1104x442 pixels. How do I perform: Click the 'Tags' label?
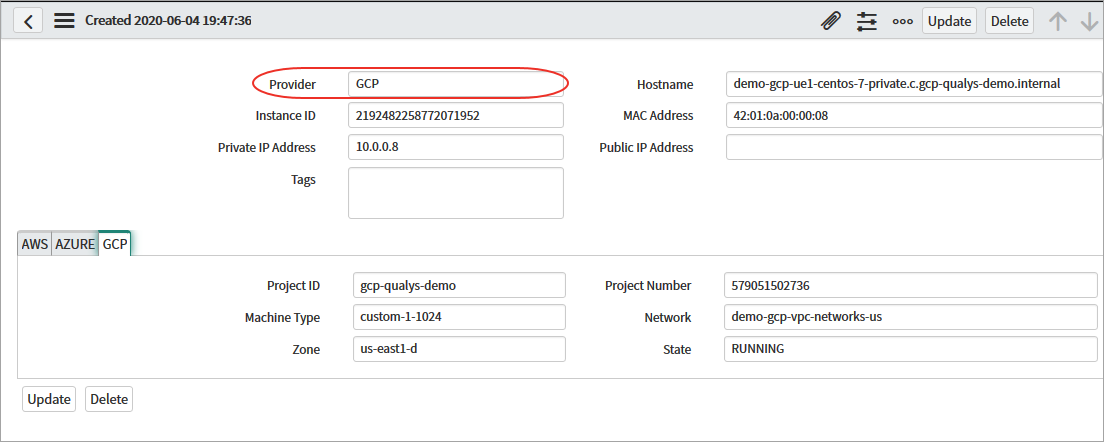pos(303,179)
